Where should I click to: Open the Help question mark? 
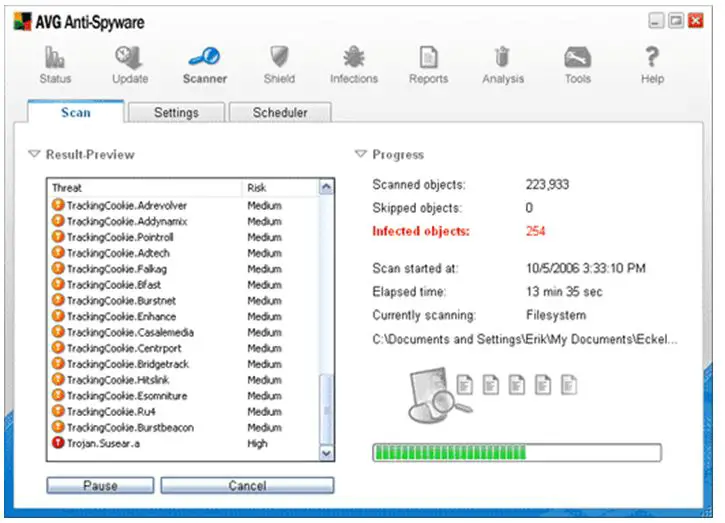(652, 57)
